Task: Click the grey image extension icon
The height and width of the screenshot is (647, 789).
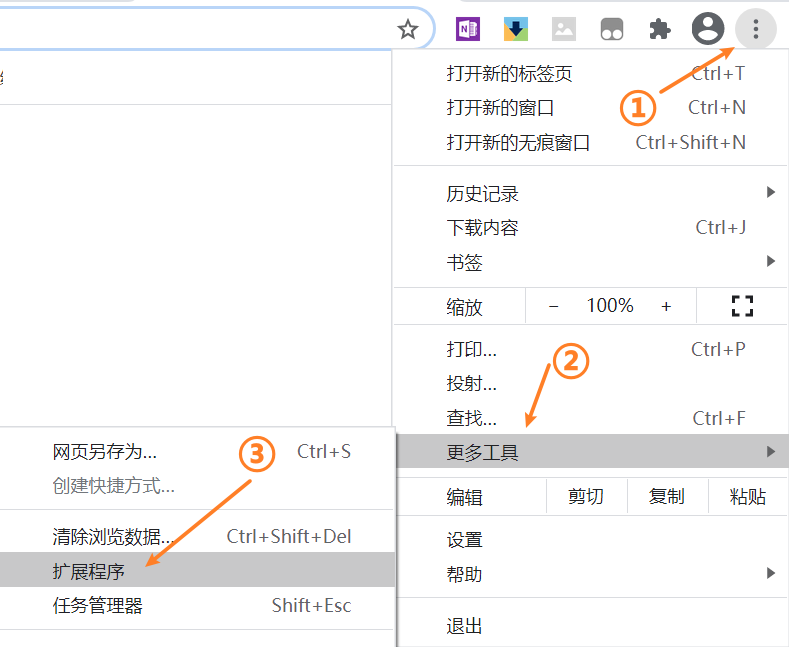Action: [564, 29]
